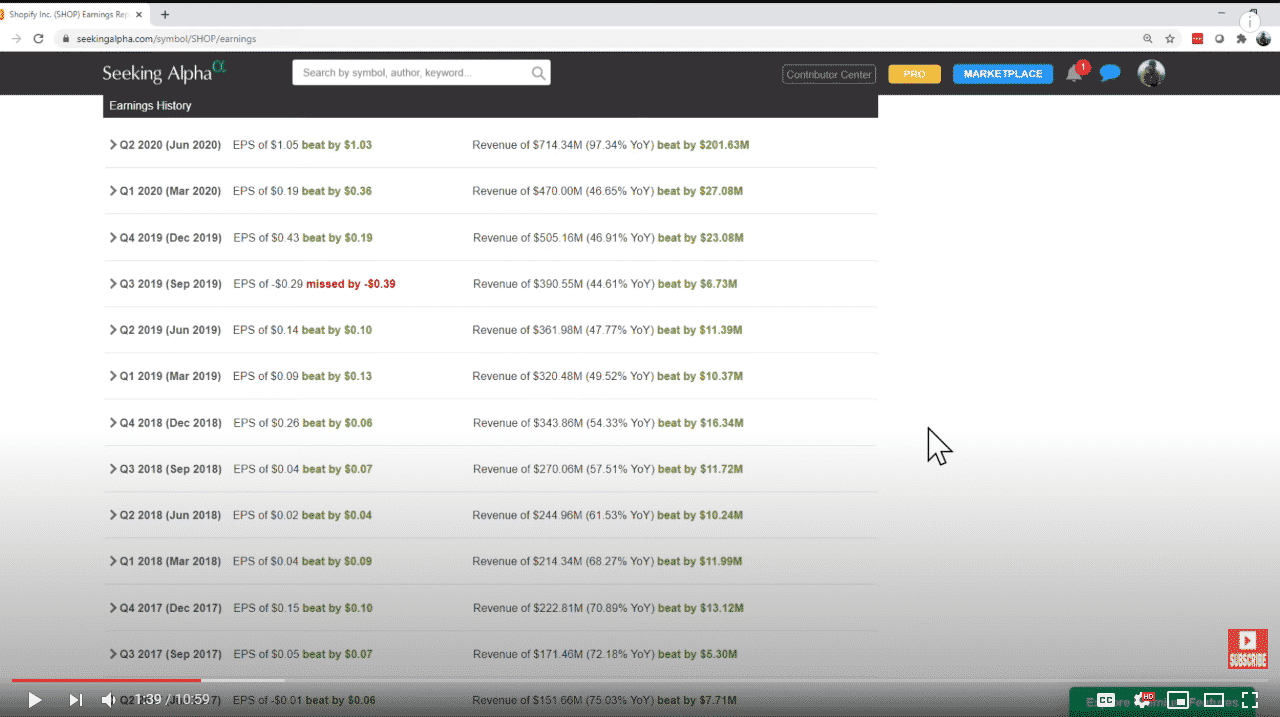
Task: Toggle closed captions on the video
Action: coord(1106,700)
